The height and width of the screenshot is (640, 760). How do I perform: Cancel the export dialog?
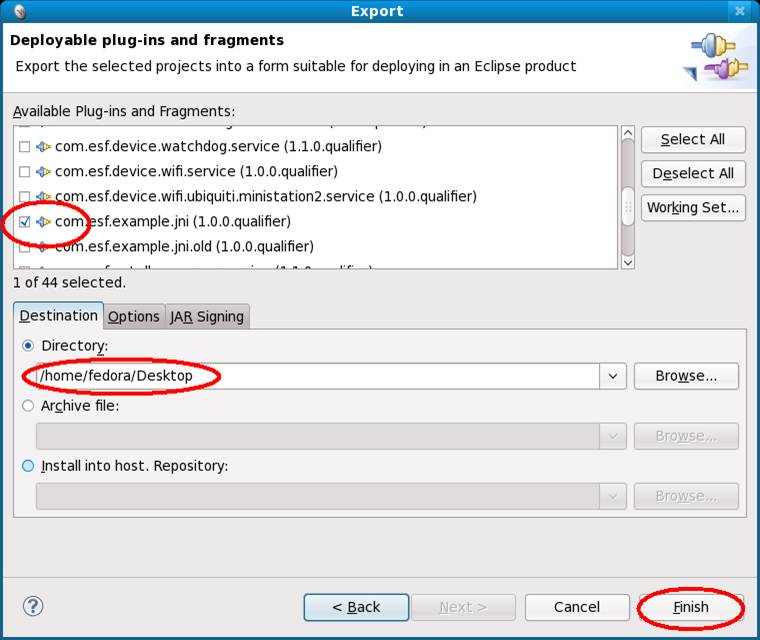[577, 608]
